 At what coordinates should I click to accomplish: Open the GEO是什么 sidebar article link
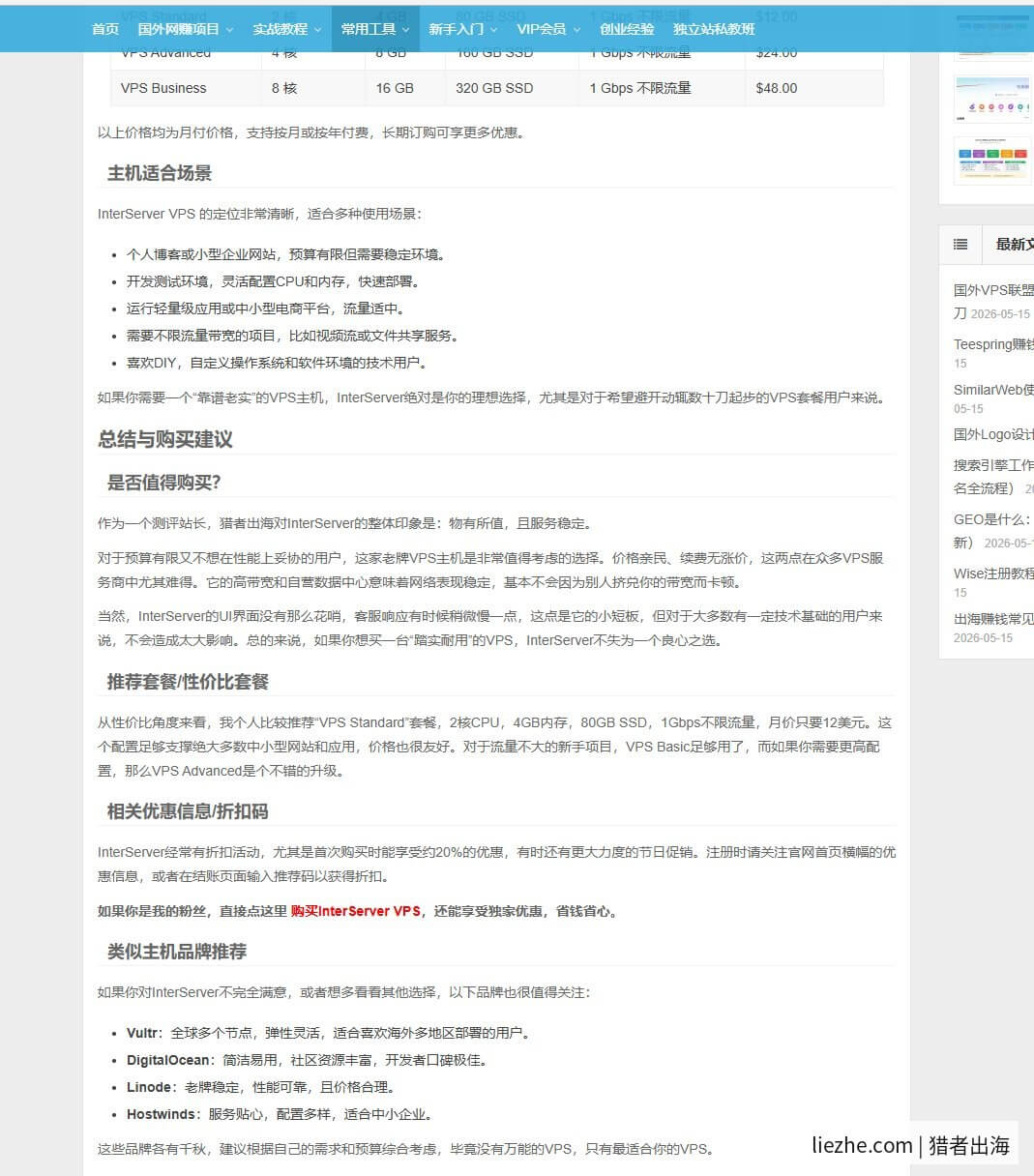(993, 519)
